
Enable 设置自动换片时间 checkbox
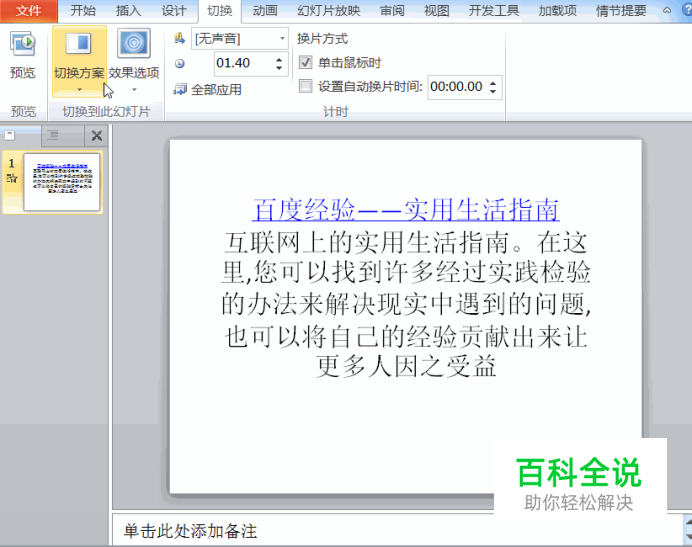tap(305, 86)
